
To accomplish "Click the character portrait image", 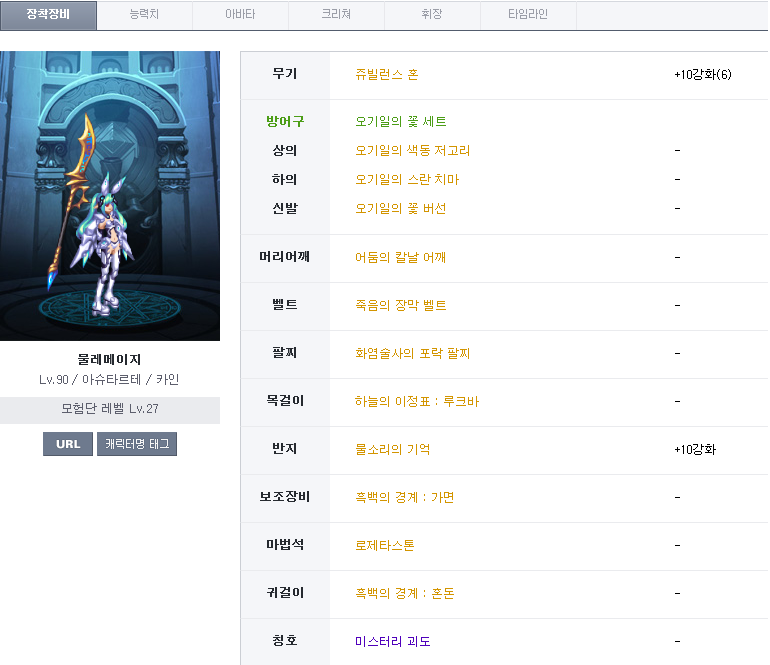I will tap(110, 196).
